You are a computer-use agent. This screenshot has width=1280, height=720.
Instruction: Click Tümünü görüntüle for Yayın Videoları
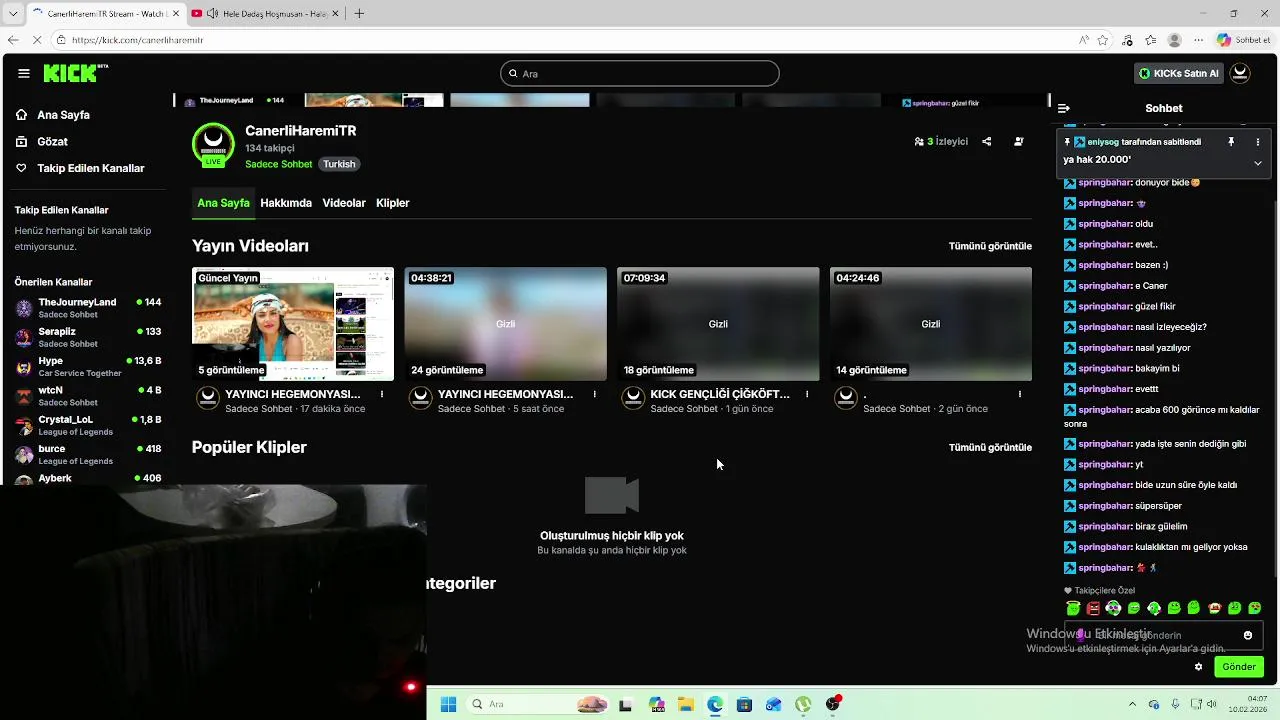click(990, 246)
